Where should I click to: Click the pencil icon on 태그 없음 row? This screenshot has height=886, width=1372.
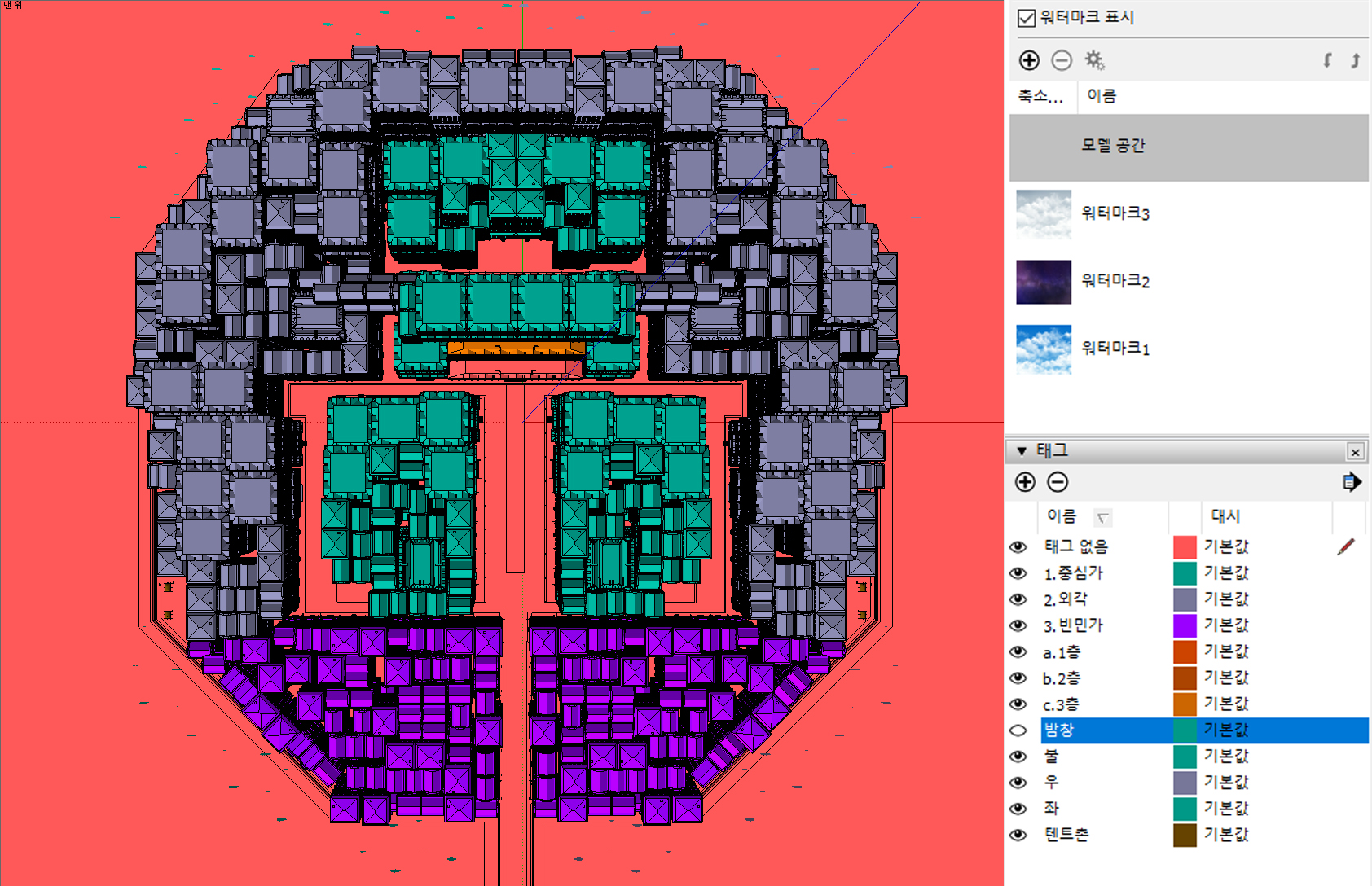pos(1346,546)
